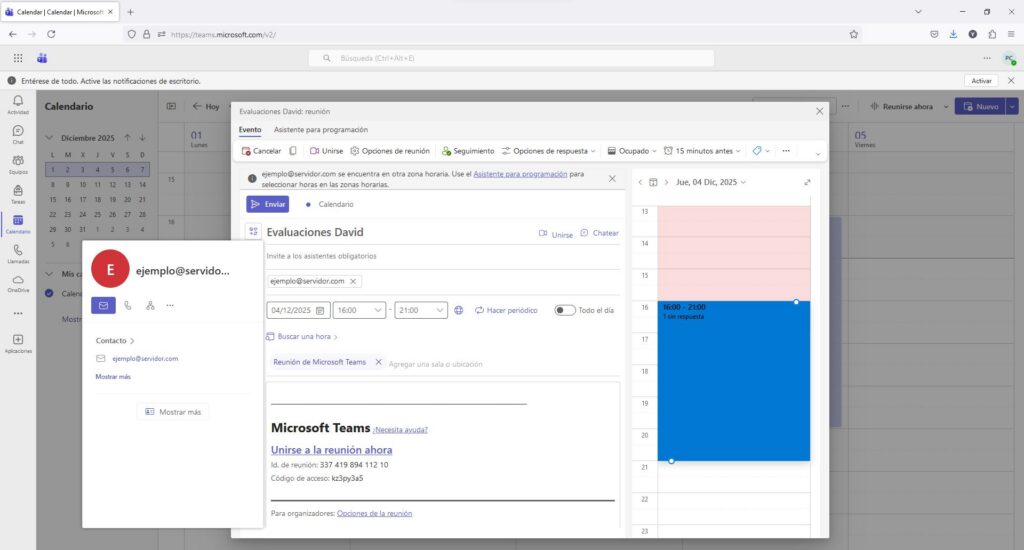Click Seguimiento in the meeting toolbar
The width and height of the screenshot is (1024, 550).
(468, 151)
